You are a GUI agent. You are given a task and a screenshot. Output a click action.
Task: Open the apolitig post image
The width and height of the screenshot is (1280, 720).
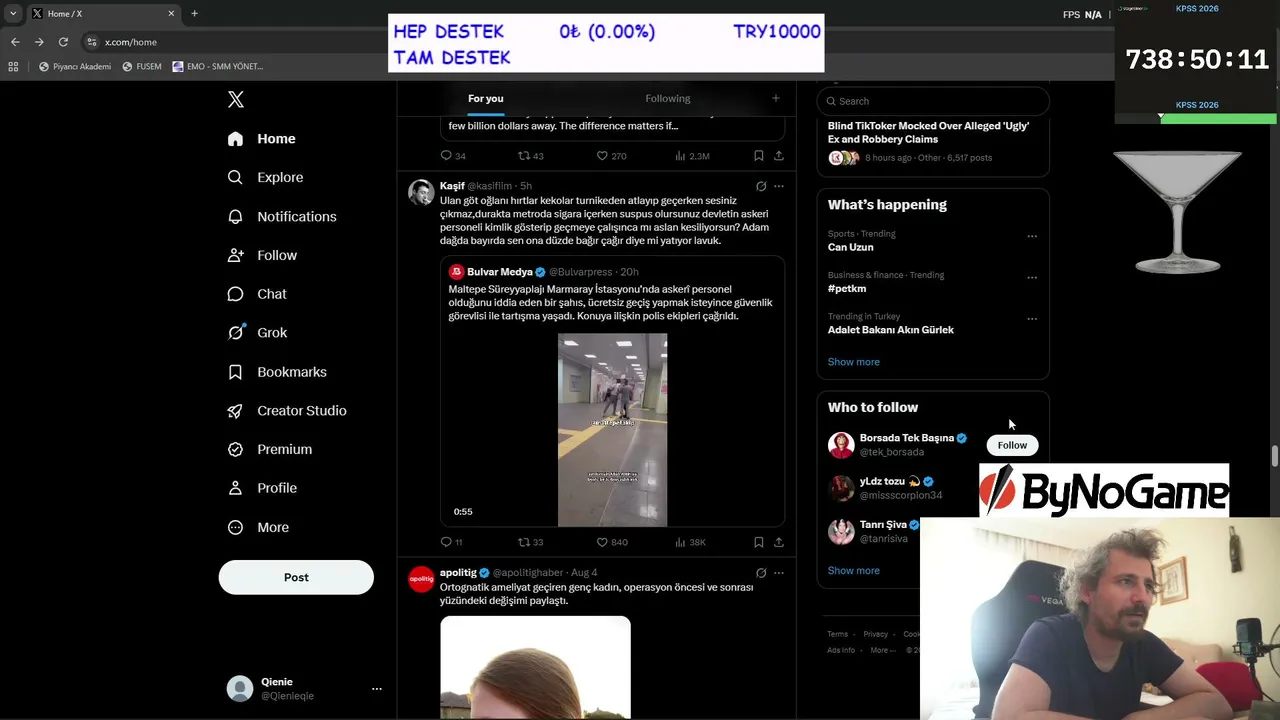[535, 668]
